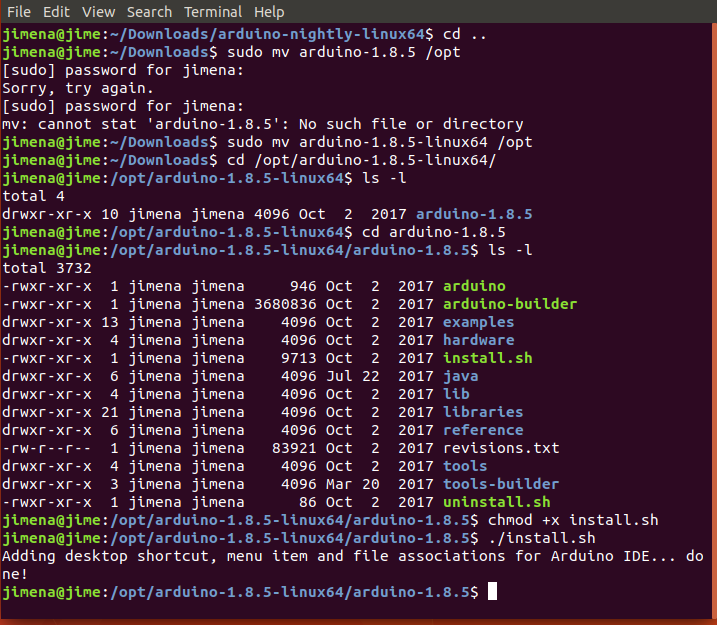Click the 'reference' directory name

(483, 430)
